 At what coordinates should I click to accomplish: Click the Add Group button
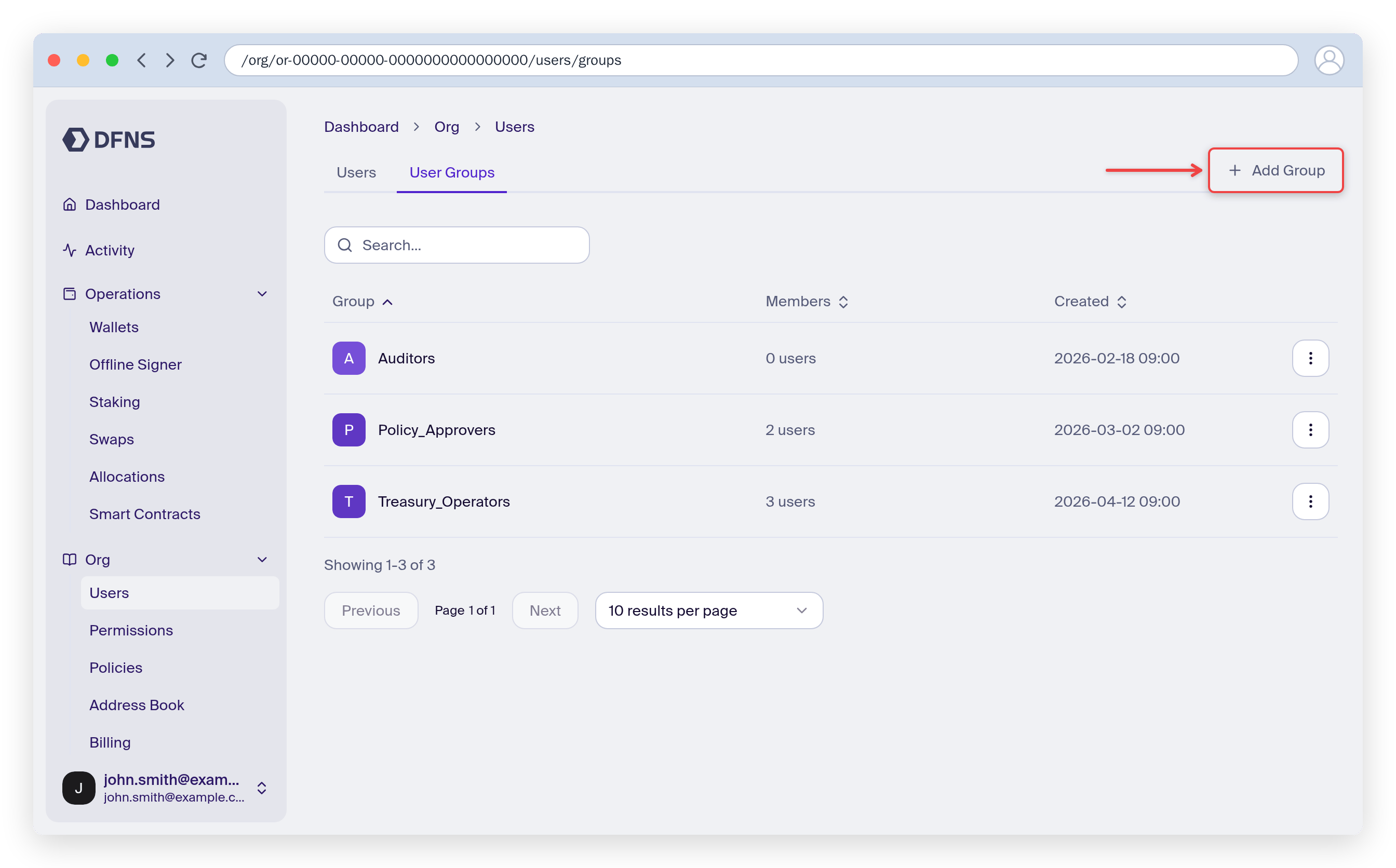[1275, 170]
